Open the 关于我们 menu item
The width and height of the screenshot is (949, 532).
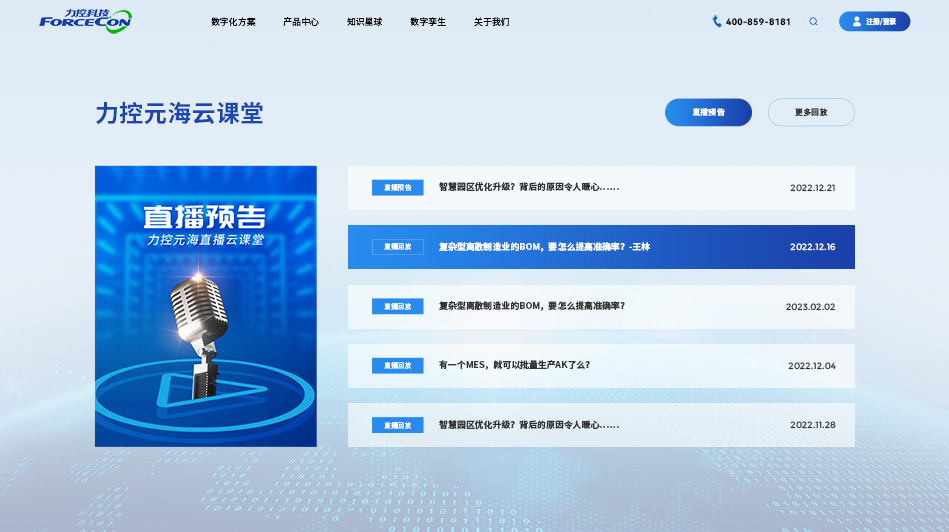click(491, 22)
